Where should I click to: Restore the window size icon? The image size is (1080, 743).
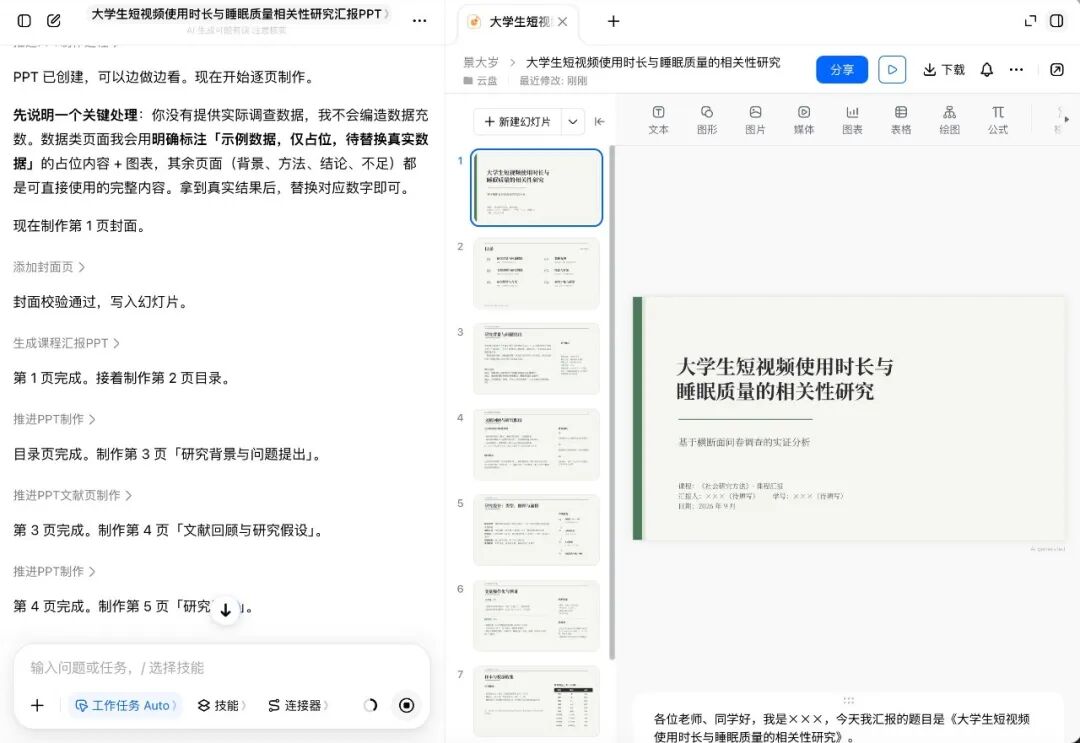1030,21
